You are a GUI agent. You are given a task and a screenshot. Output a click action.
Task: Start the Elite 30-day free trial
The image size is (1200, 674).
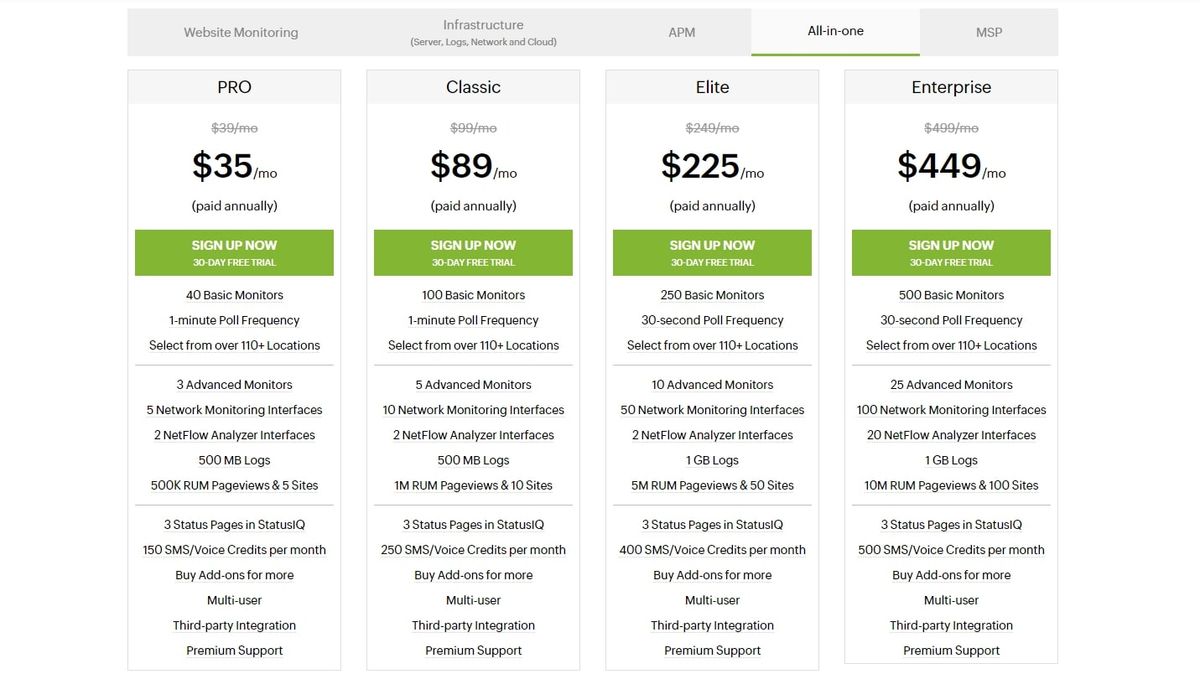(711, 252)
